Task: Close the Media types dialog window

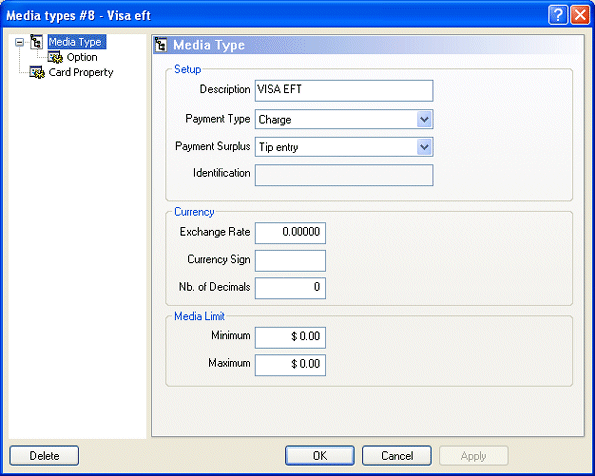Action: (x=580, y=15)
